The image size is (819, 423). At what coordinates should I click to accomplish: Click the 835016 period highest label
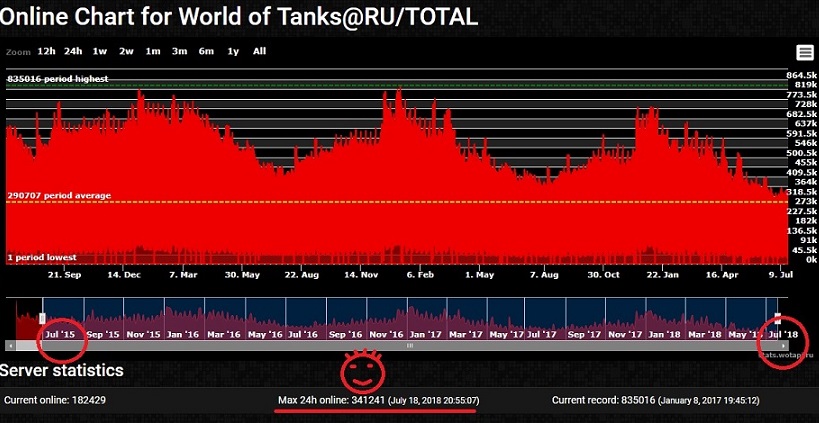tap(58, 79)
